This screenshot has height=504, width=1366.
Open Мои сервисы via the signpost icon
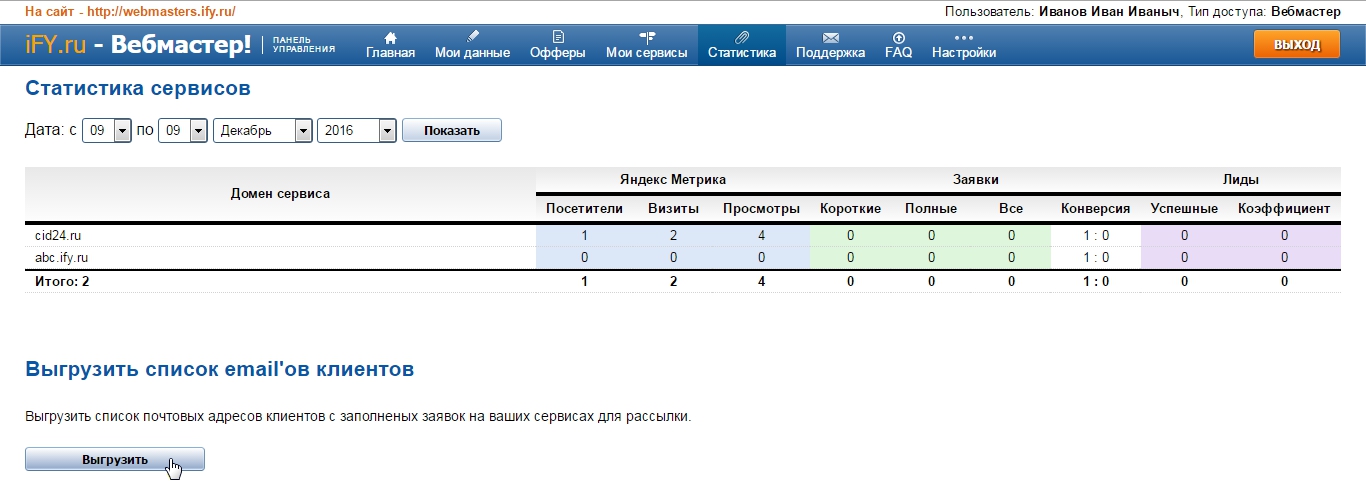coord(647,38)
